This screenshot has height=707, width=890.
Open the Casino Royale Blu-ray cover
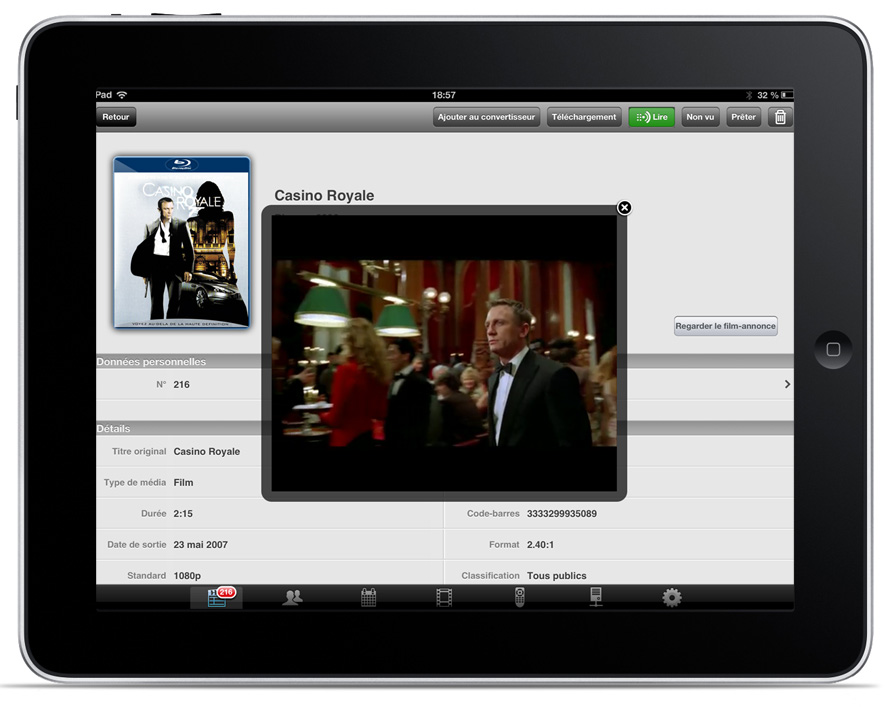click(x=182, y=242)
